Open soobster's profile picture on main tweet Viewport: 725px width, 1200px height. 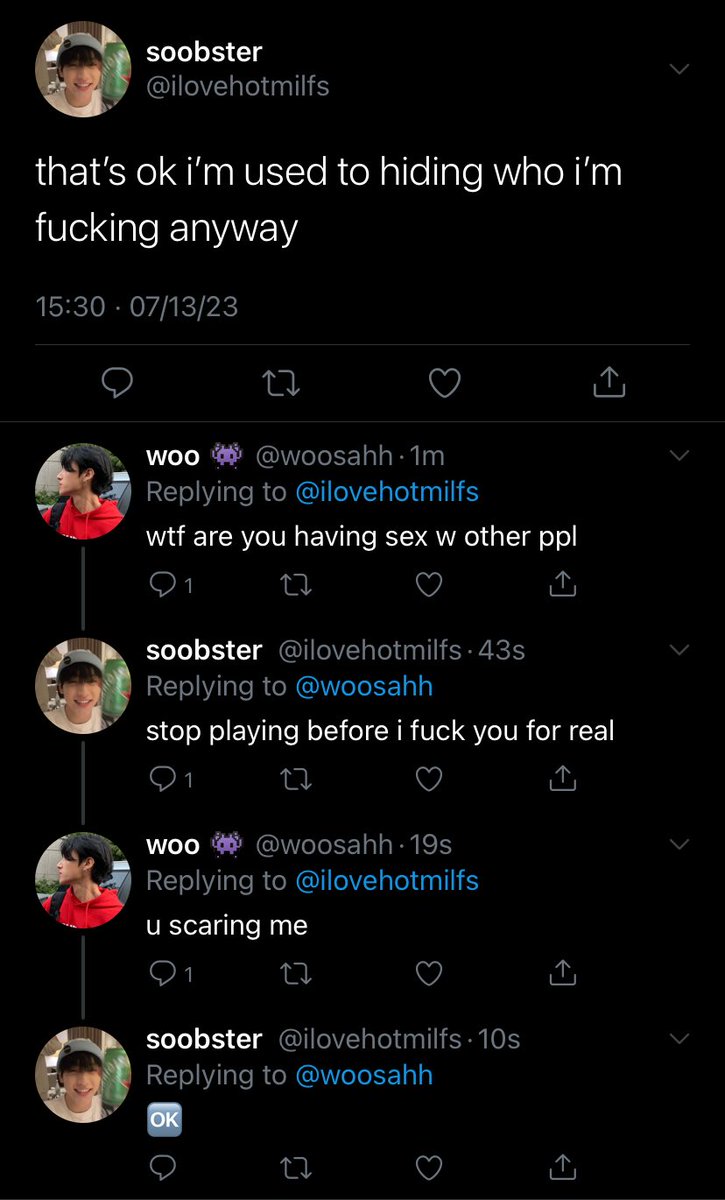[83, 69]
